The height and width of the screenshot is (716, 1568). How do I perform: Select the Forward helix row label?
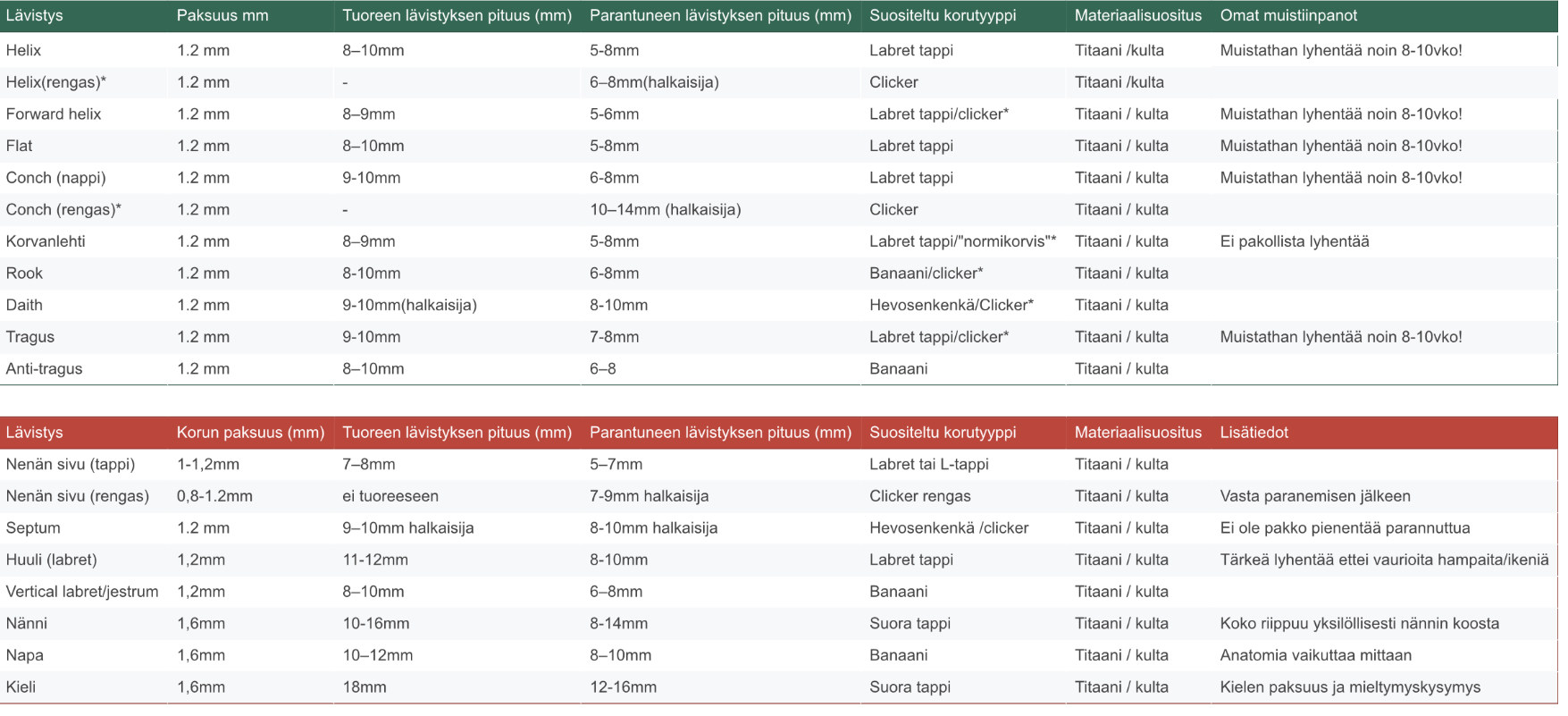tap(54, 114)
